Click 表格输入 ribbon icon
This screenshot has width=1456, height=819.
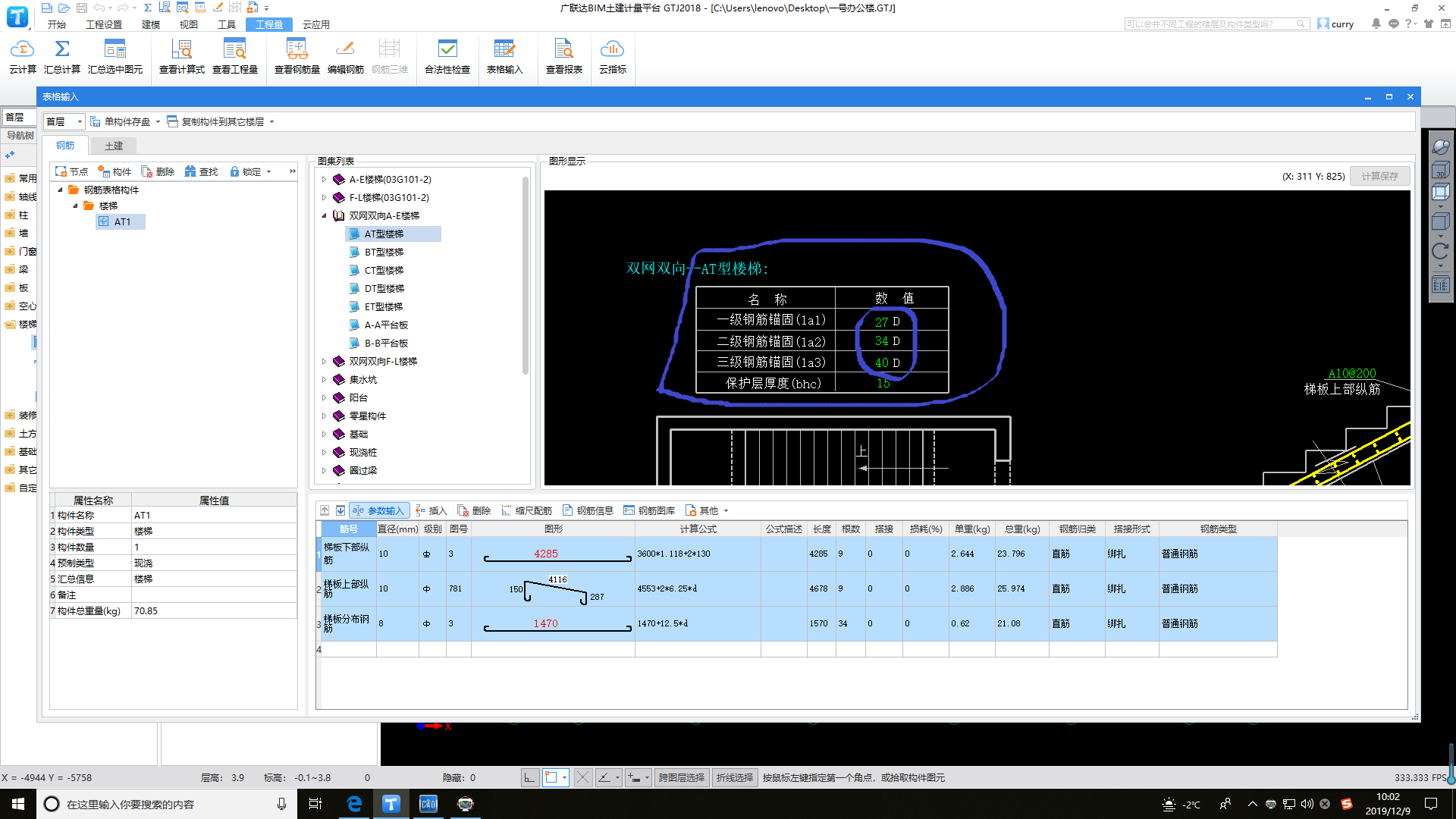point(504,57)
